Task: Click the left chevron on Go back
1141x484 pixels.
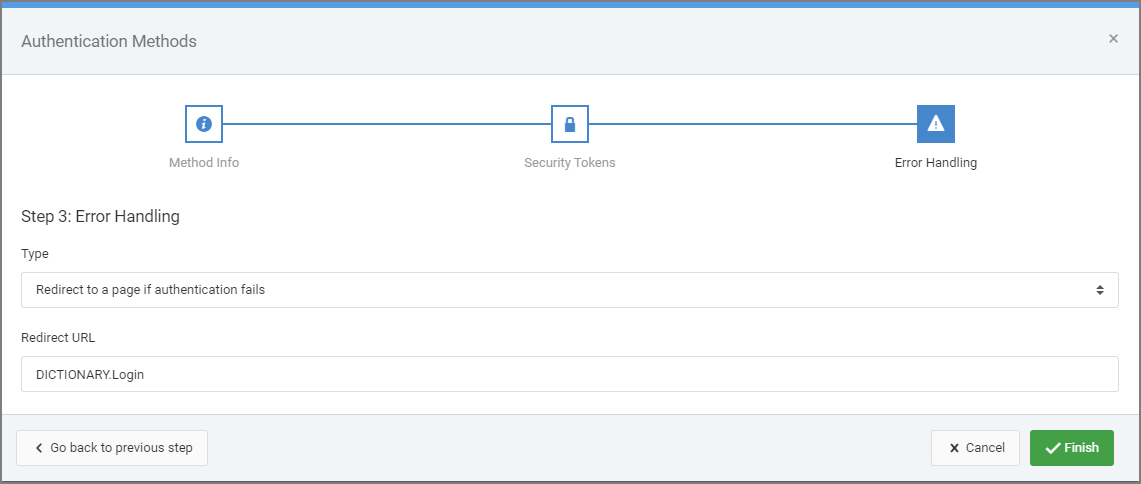Action: tap(39, 448)
